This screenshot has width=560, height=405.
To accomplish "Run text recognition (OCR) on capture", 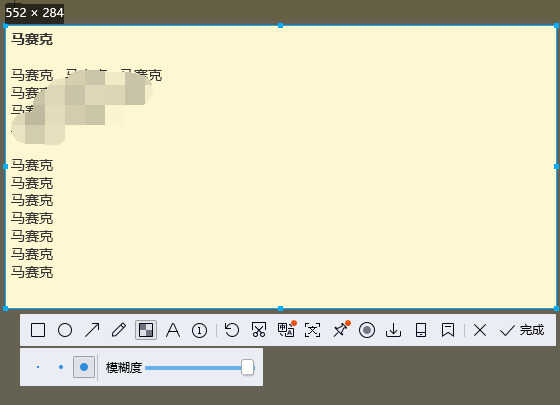I will pyautogui.click(x=312, y=330).
